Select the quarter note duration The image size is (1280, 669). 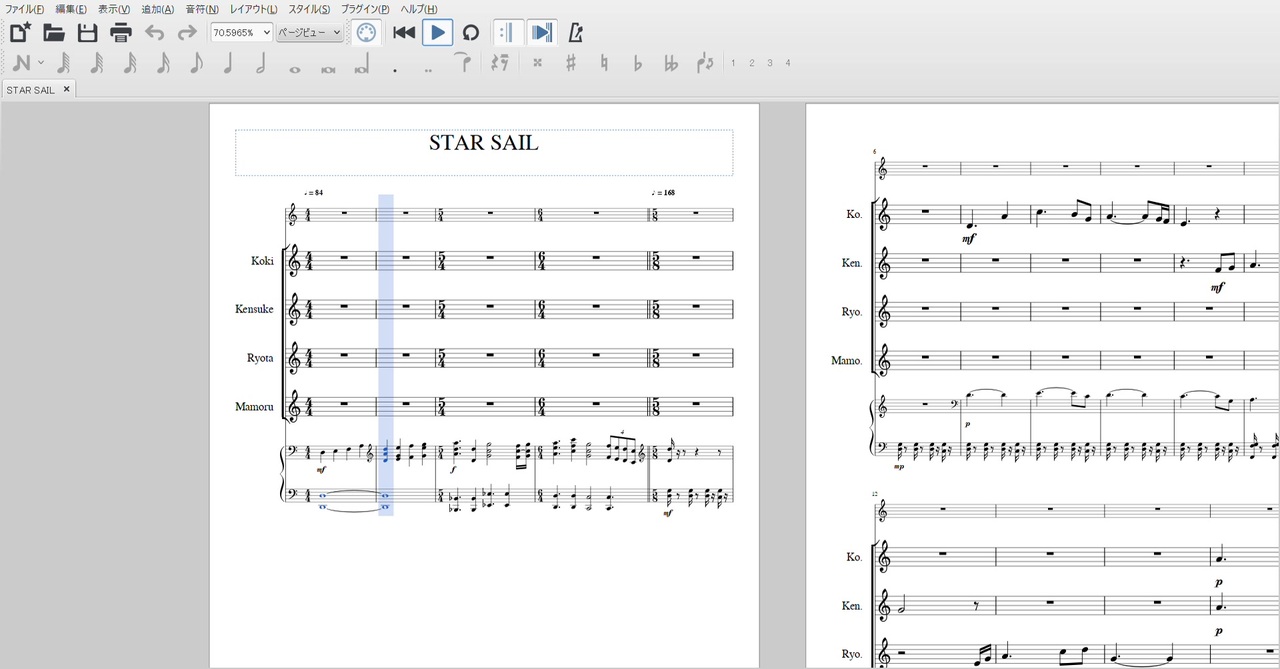click(x=228, y=63)
